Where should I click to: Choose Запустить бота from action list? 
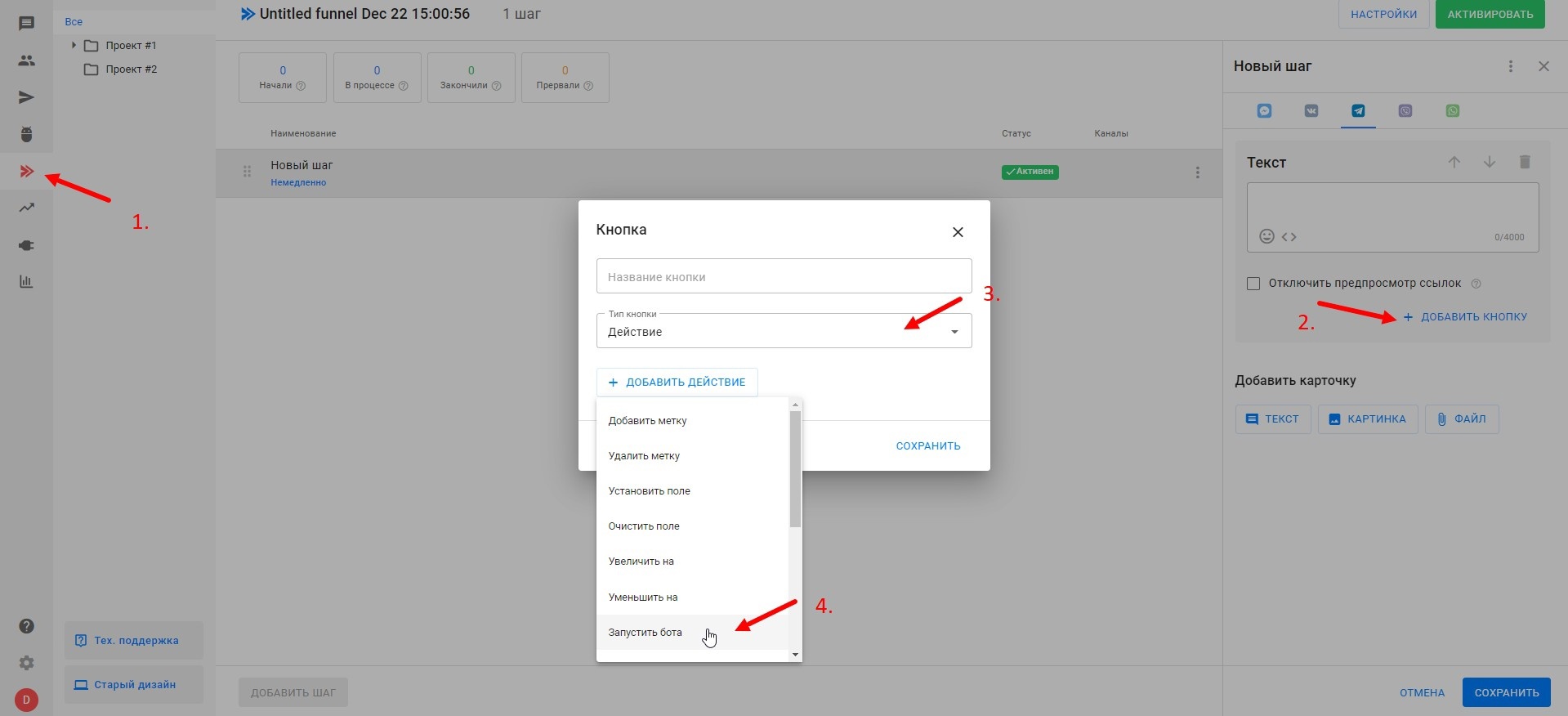click(x=645, y=633)
